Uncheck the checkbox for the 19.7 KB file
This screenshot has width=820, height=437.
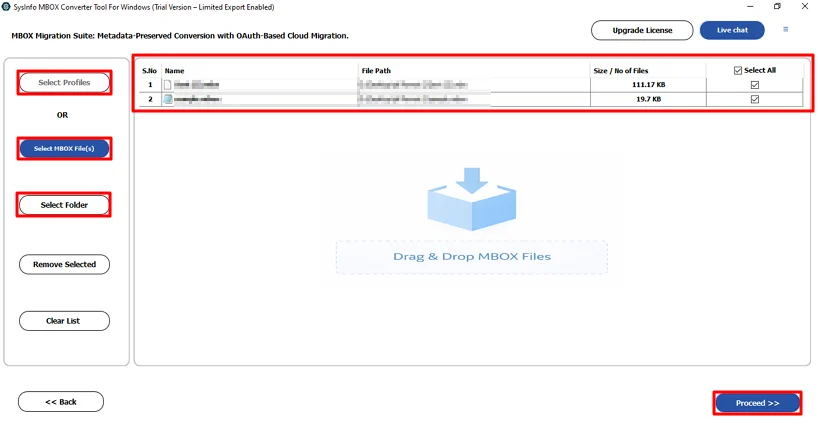click(755, 99)
